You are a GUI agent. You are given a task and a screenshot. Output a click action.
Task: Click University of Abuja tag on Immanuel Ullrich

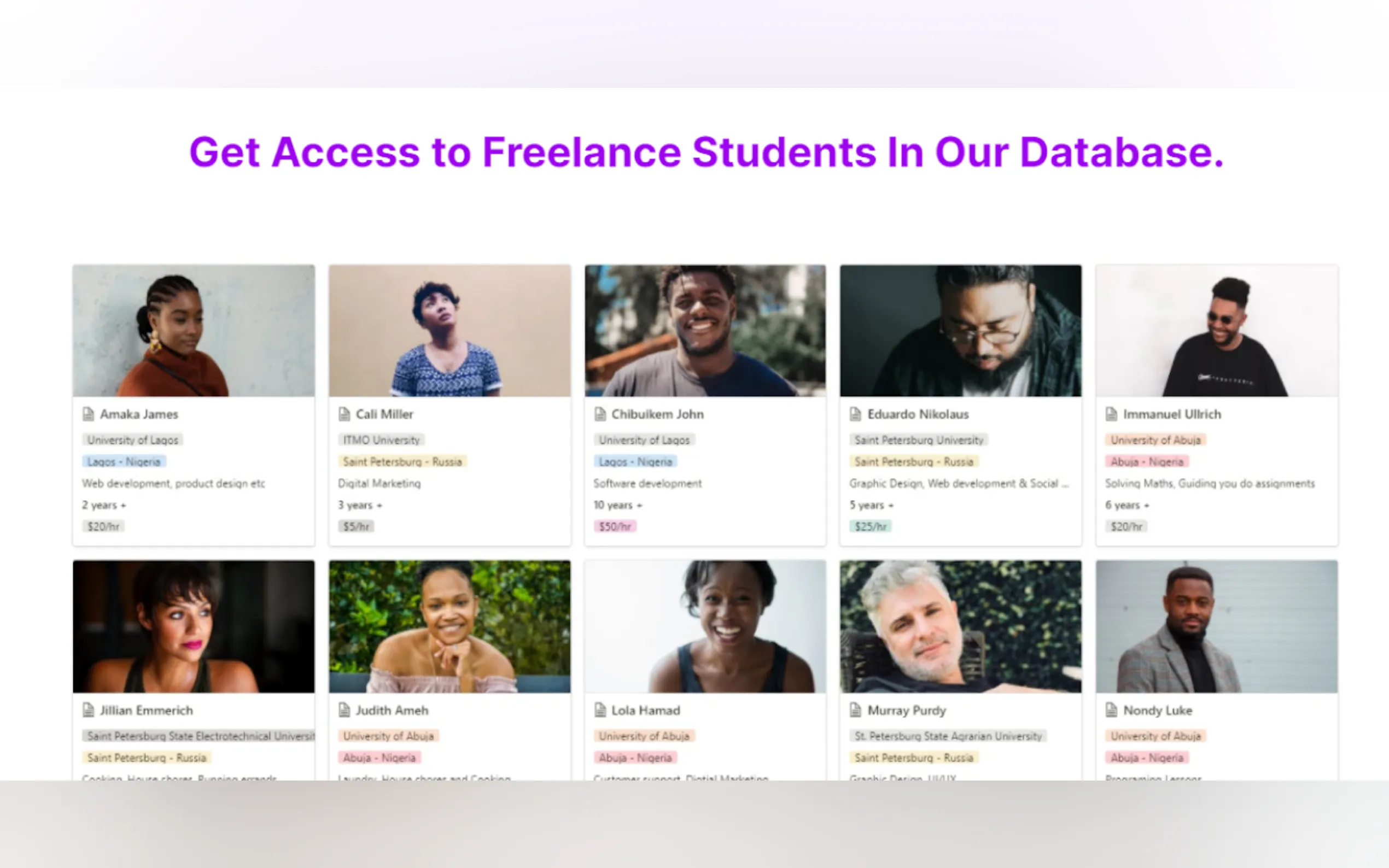(1155, 441)
